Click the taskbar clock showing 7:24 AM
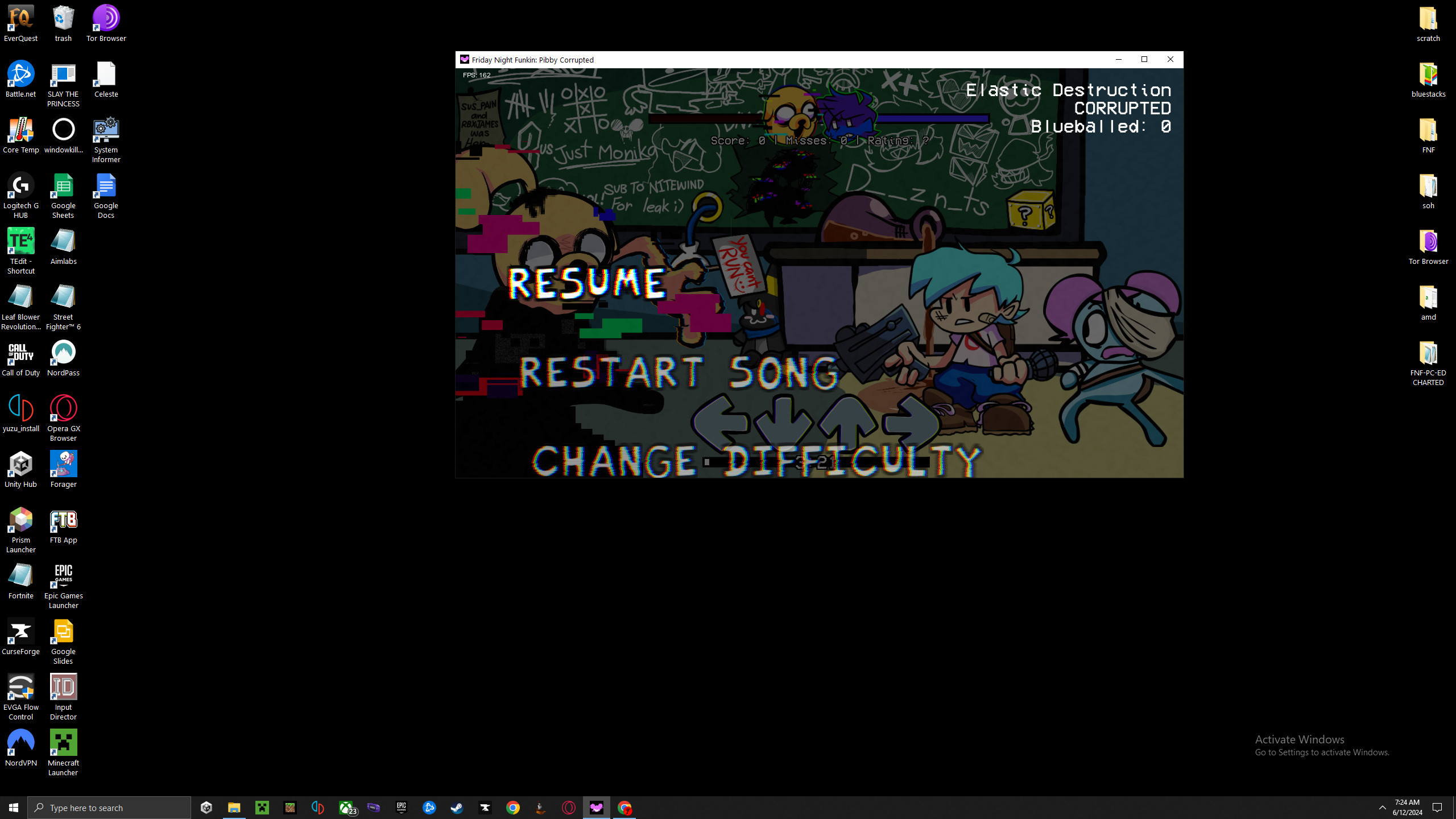The height and width of the screenshot is (819, 1456). [1408, 808]
